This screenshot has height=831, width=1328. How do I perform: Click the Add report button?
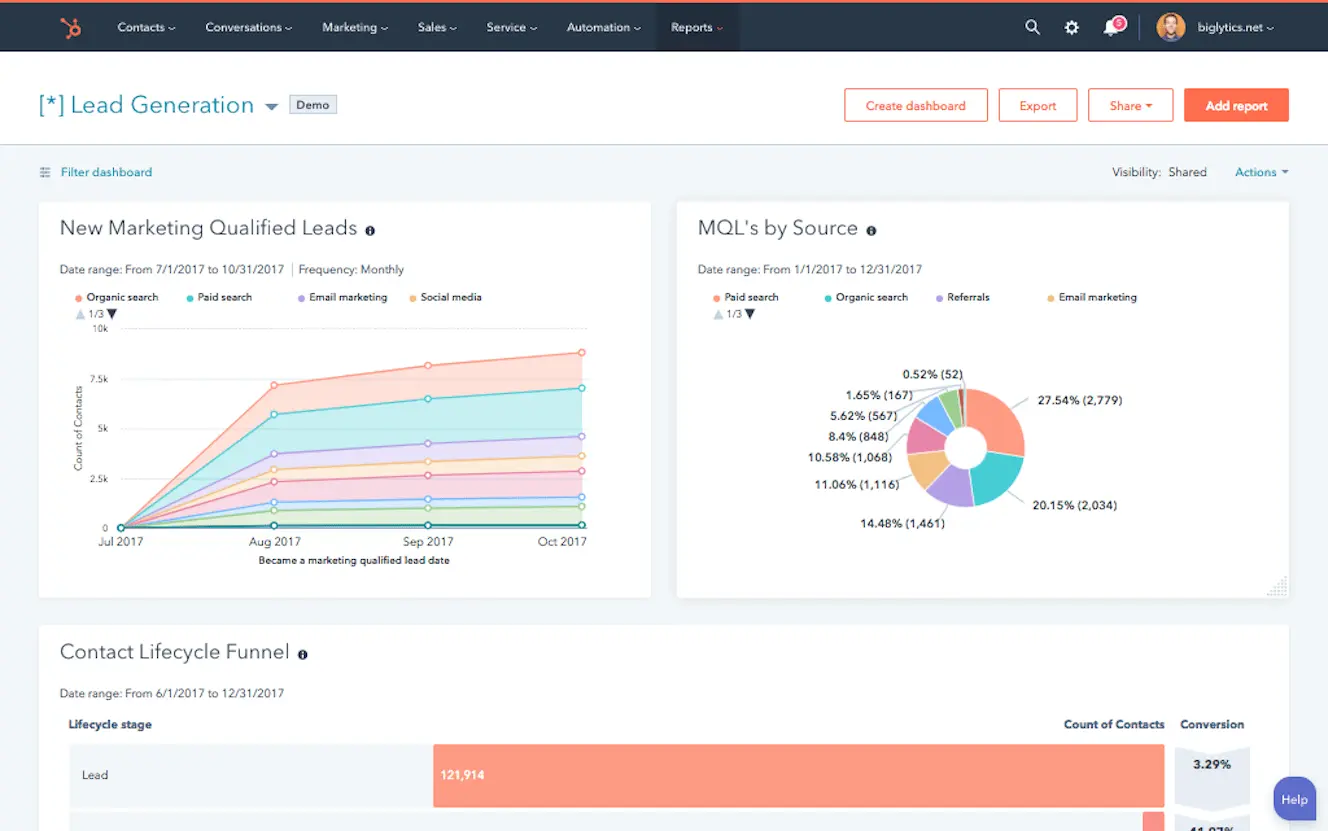pyautogui.click(x=1236, y=105)
